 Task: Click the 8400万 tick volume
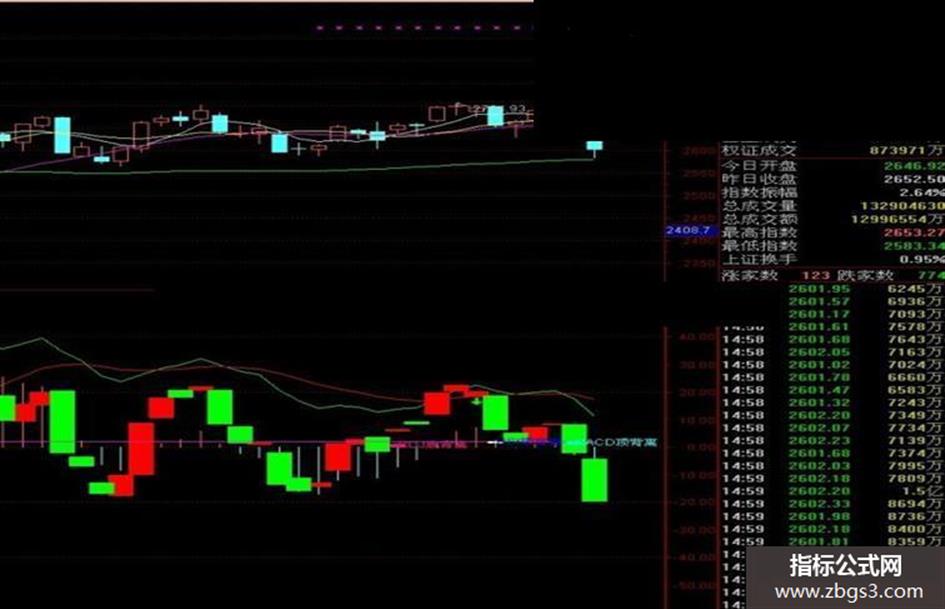tap(914, 529)
